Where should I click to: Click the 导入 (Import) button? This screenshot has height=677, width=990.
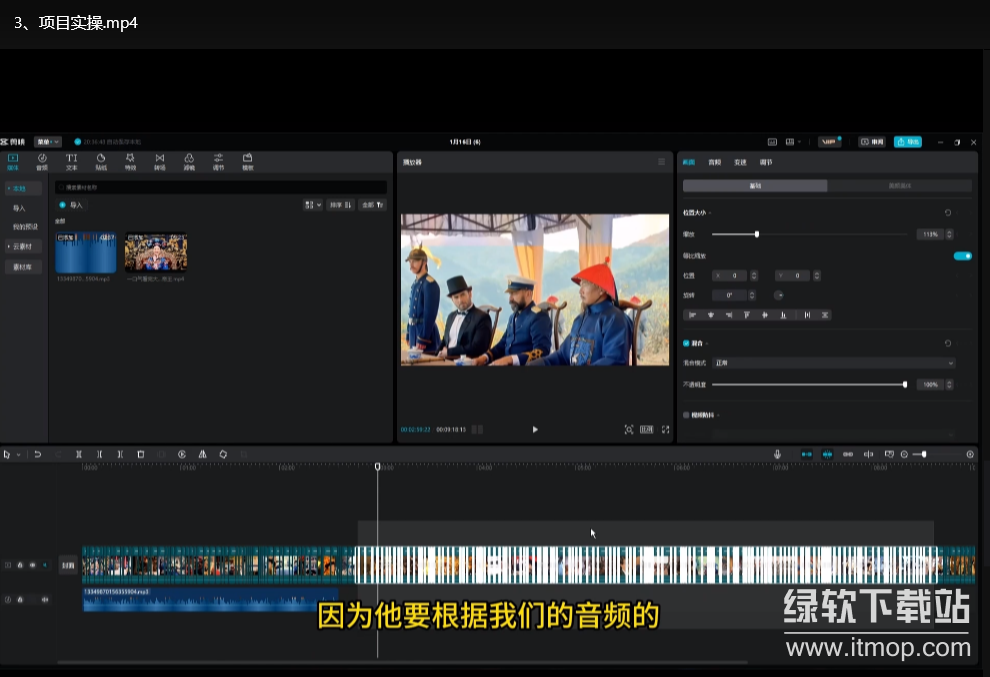(71, 205)
